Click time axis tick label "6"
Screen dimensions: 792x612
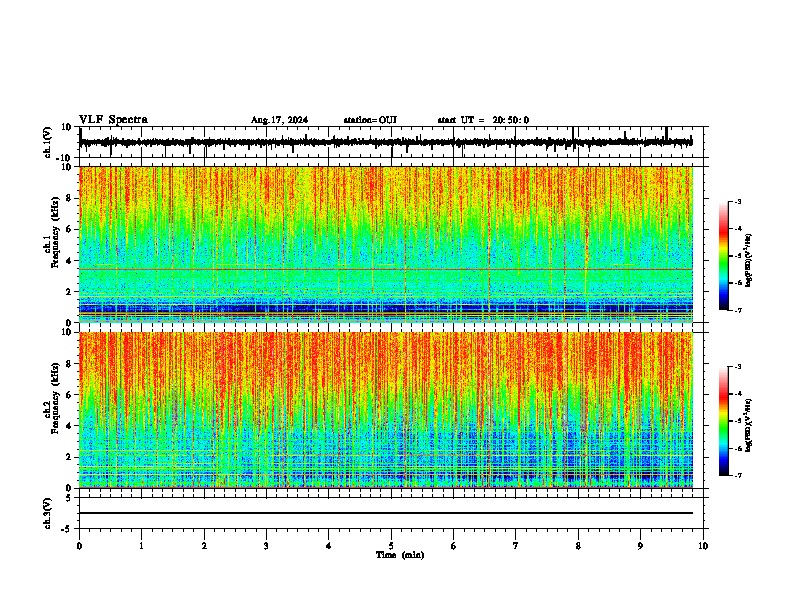[x=454, y=546]
